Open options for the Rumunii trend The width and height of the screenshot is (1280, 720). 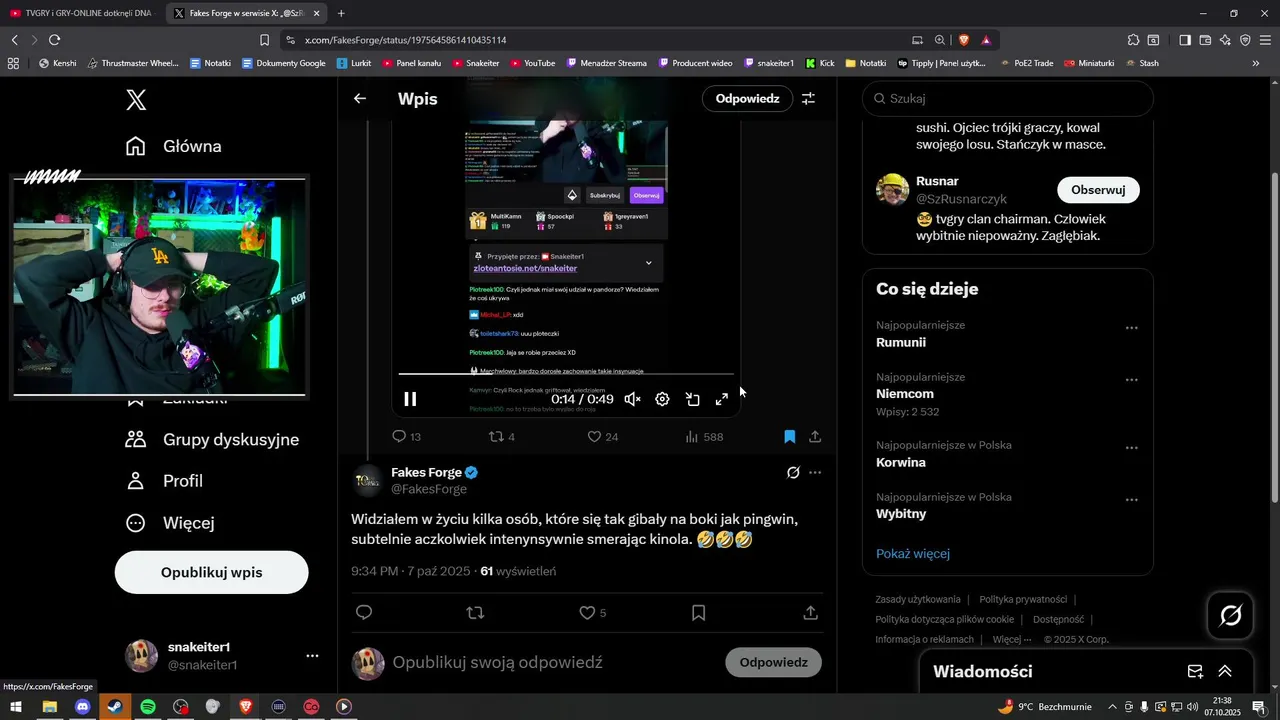[1132, 328]
